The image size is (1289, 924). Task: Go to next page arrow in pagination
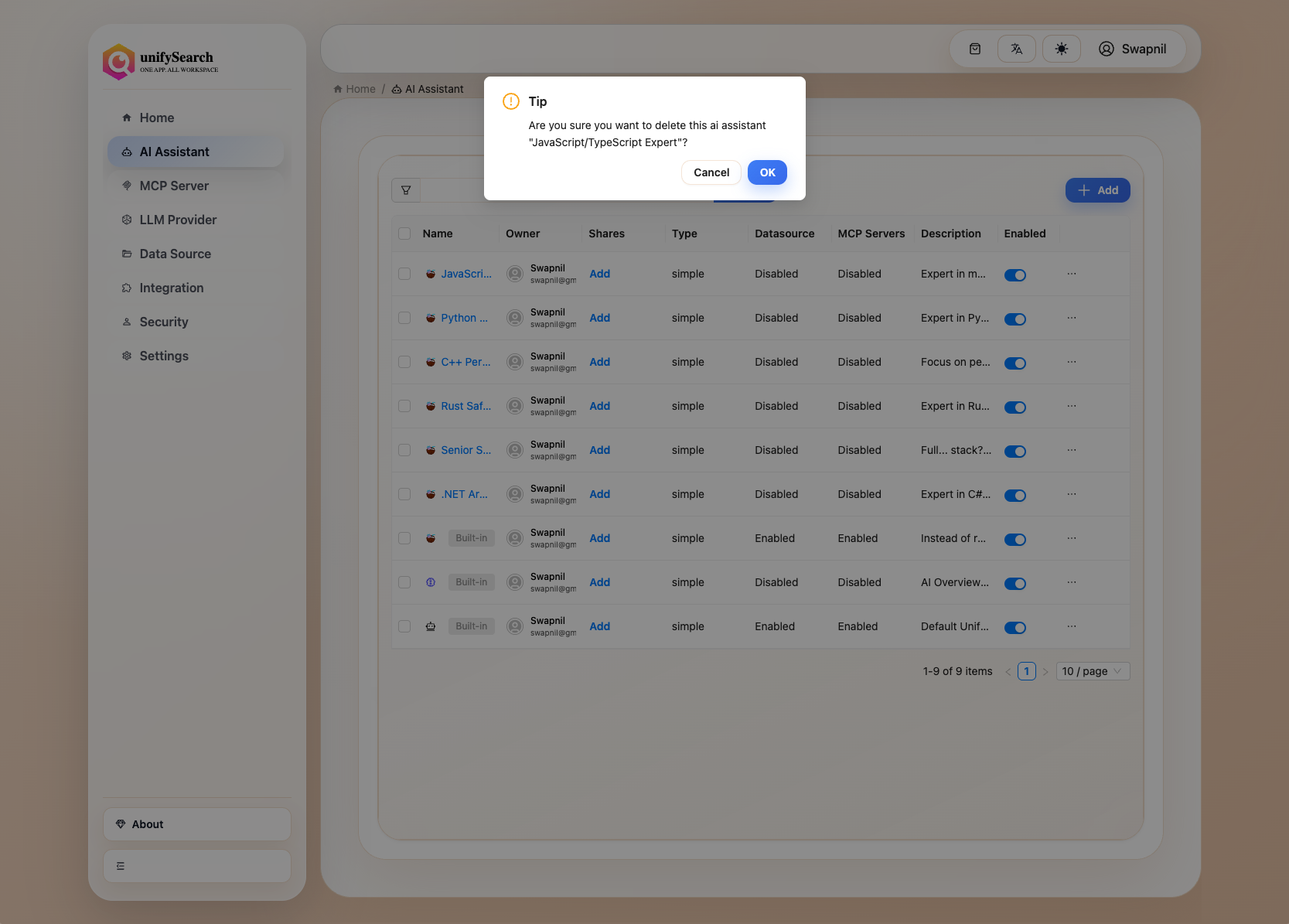coord(1045,672)
